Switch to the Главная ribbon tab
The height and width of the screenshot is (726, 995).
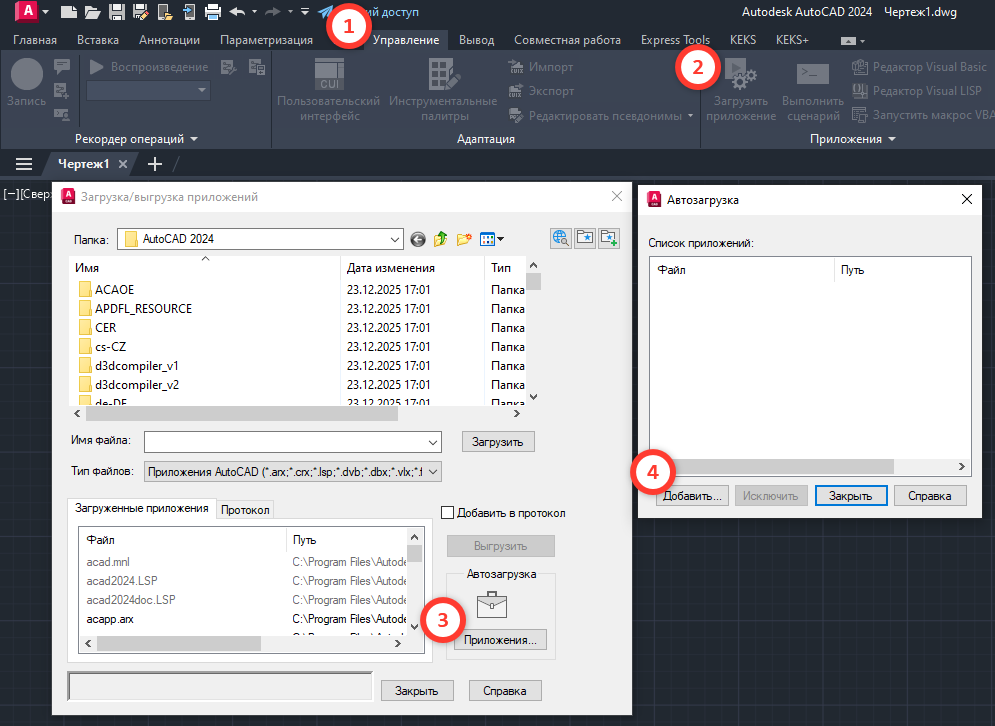coord(35,40)
